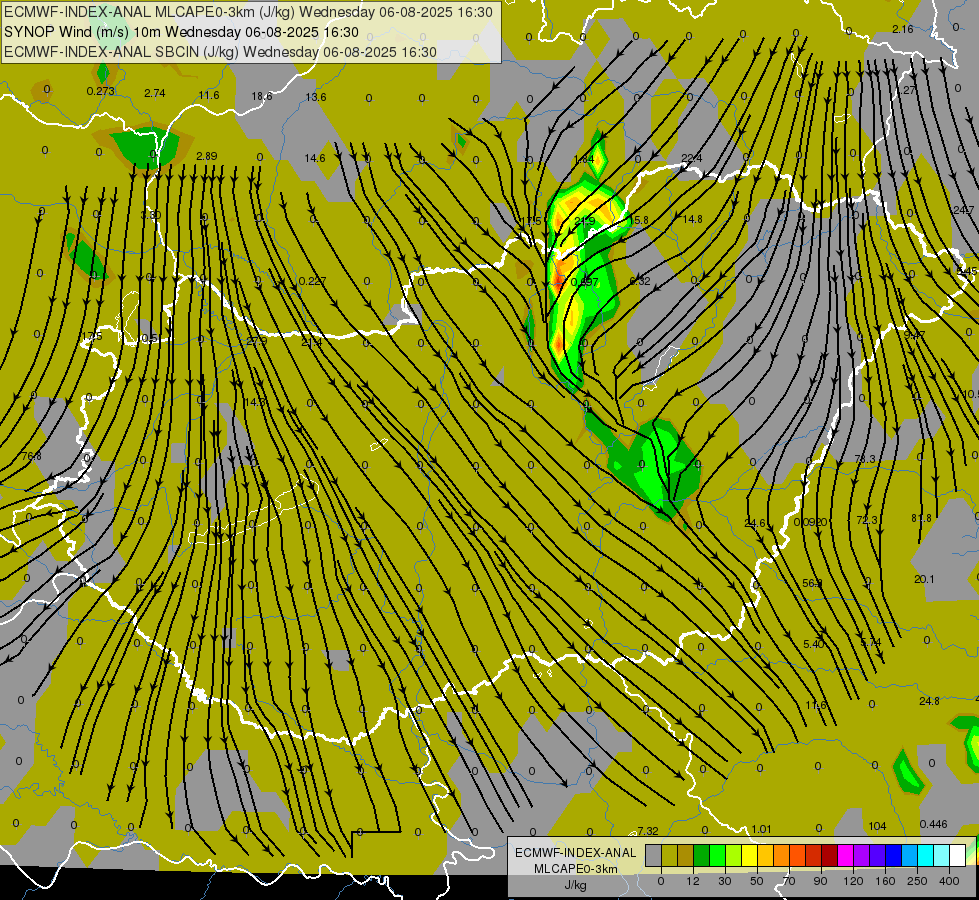Click the gray swatch in MLCAPE legend

point(654,855)
